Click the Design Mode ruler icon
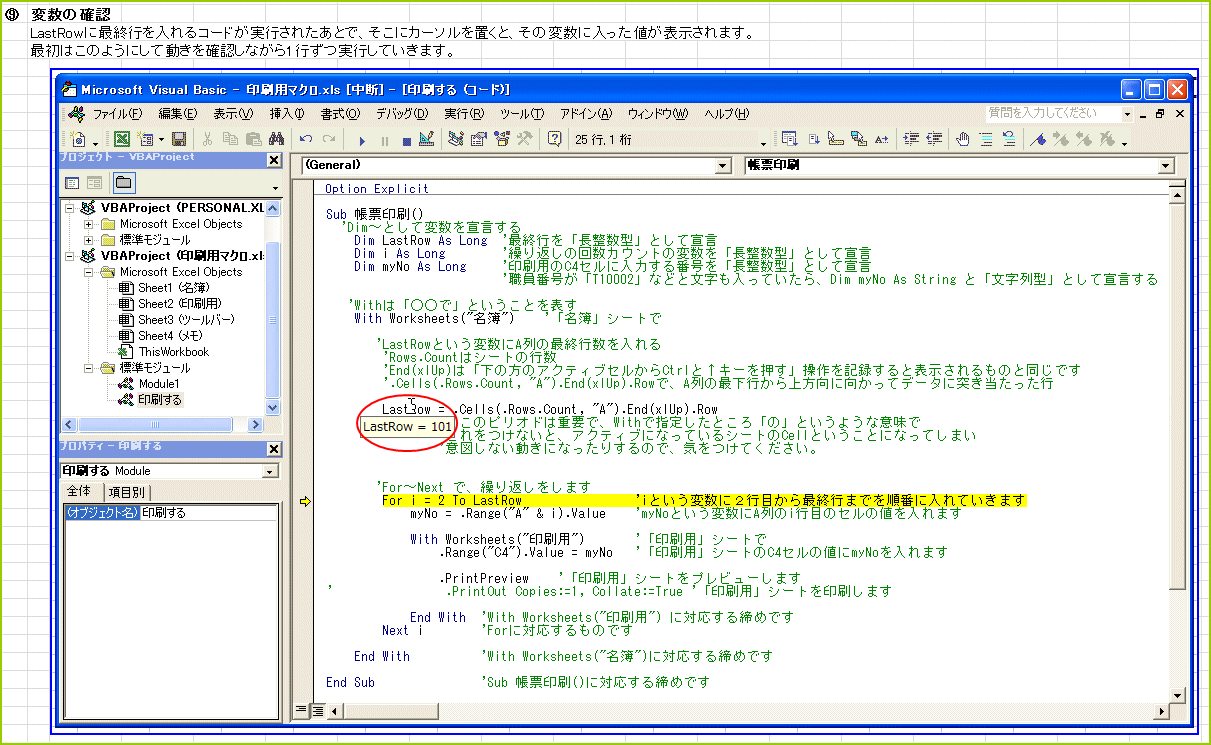This screenshot has height=745, width=1211. pyautogui.click(x=427, y=140)
